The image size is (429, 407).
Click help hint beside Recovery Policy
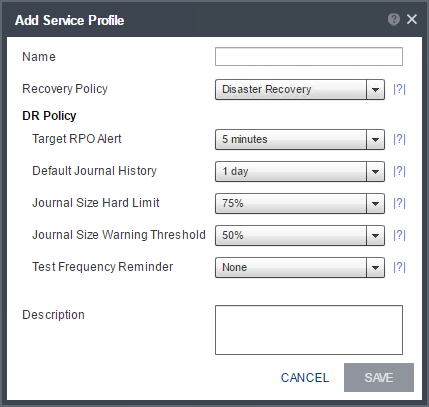tap(399, 89)
